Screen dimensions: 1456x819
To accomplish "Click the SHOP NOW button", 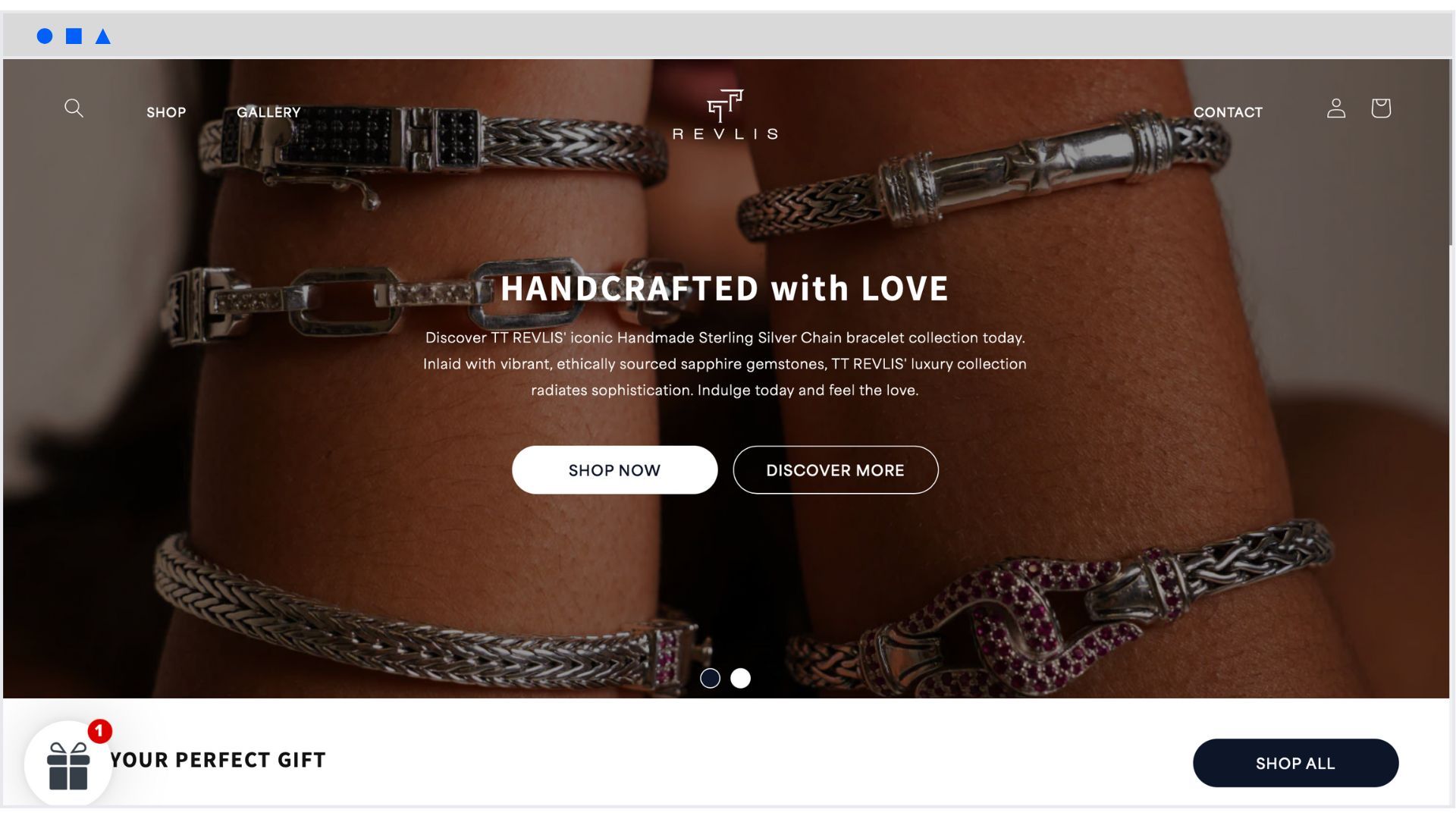I will tap(614, 470).
